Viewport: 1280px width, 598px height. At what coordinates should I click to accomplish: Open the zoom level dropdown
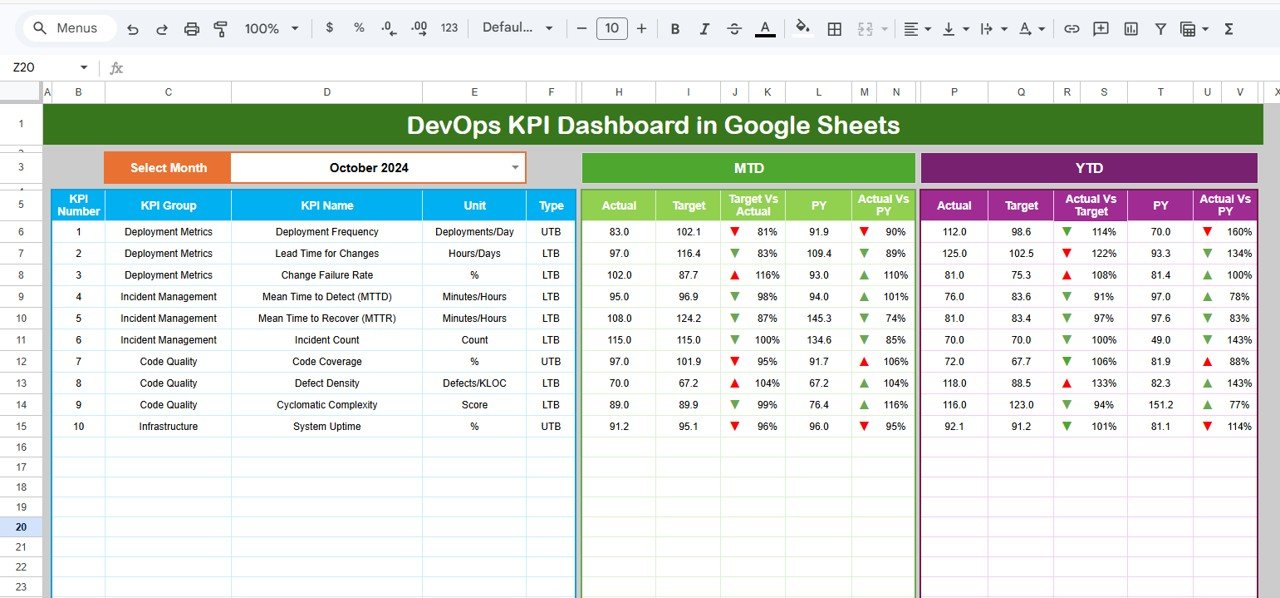(270, 28)
